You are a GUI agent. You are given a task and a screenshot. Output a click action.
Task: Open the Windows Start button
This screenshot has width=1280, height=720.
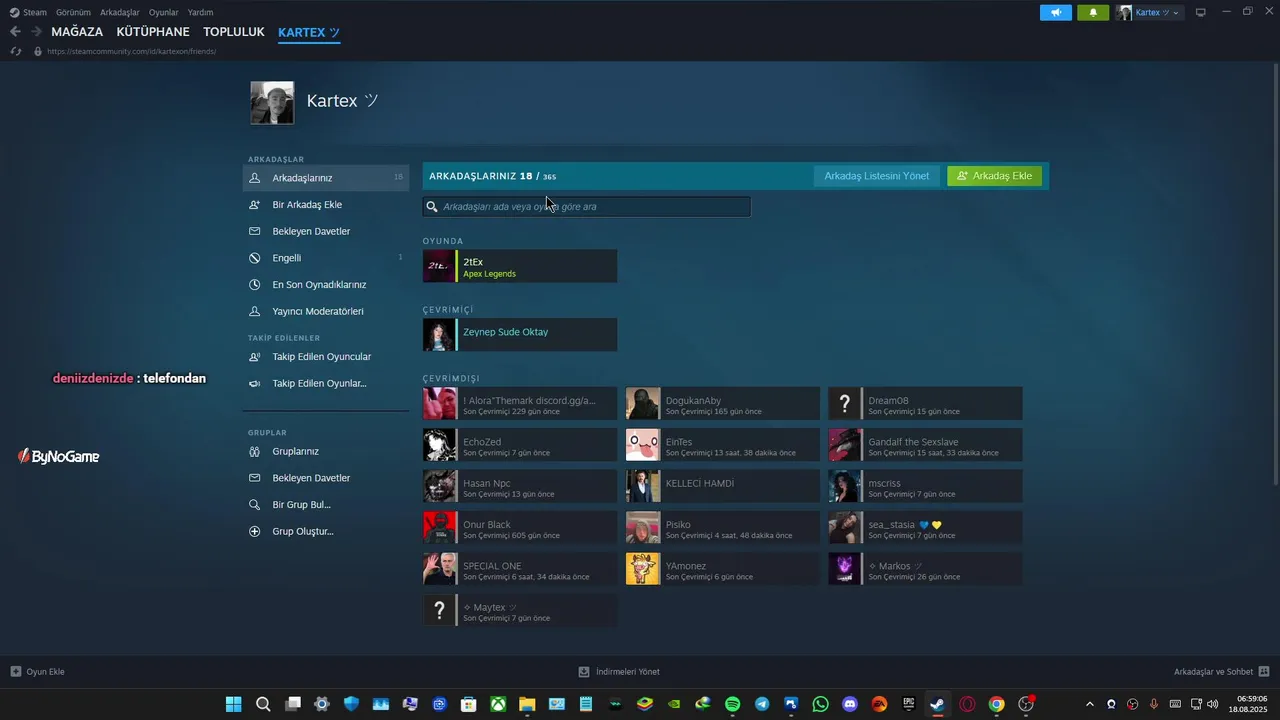point(233,704)
